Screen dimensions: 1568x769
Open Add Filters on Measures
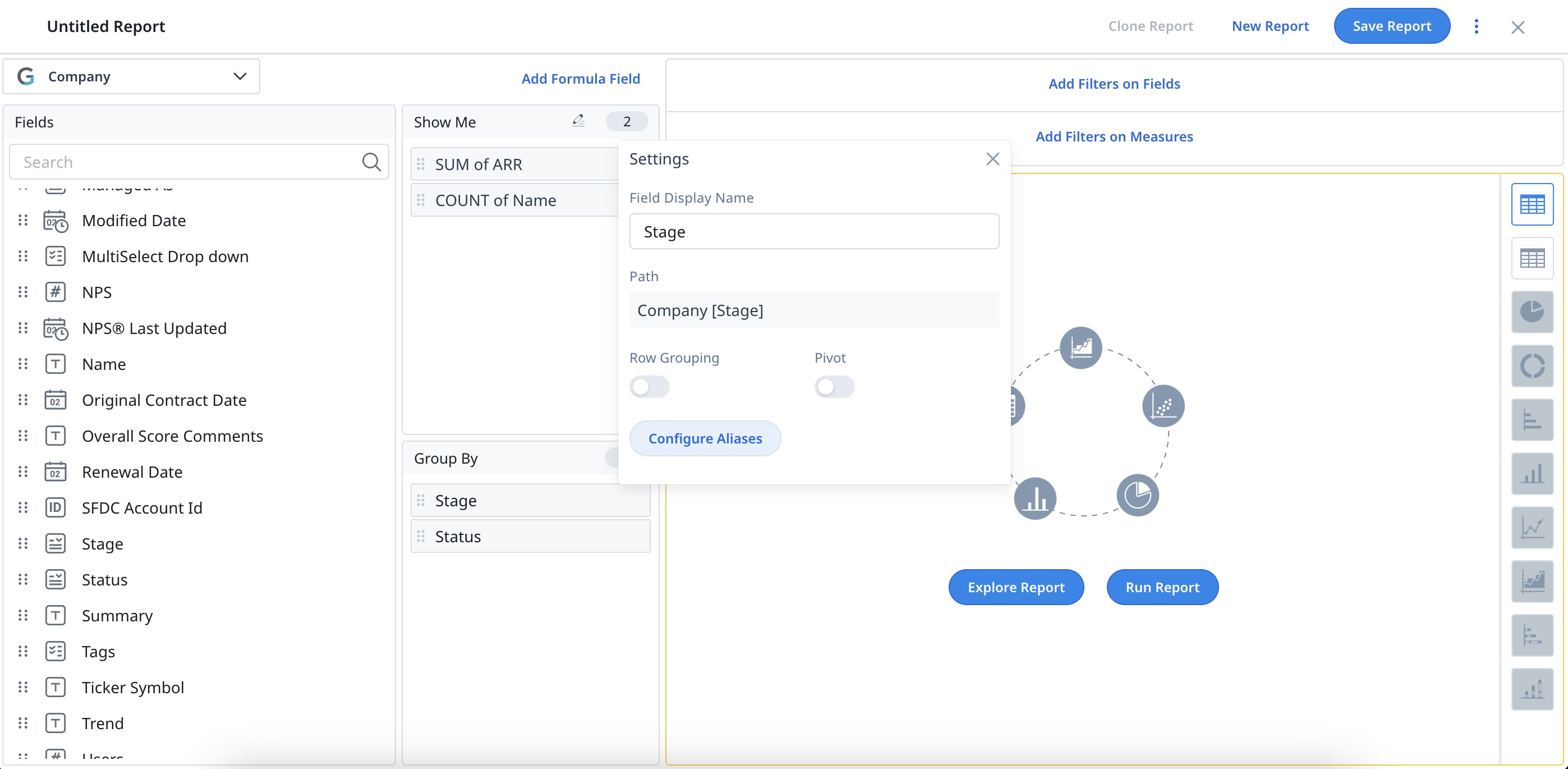pyautogui.click(x=1114, y=136)
